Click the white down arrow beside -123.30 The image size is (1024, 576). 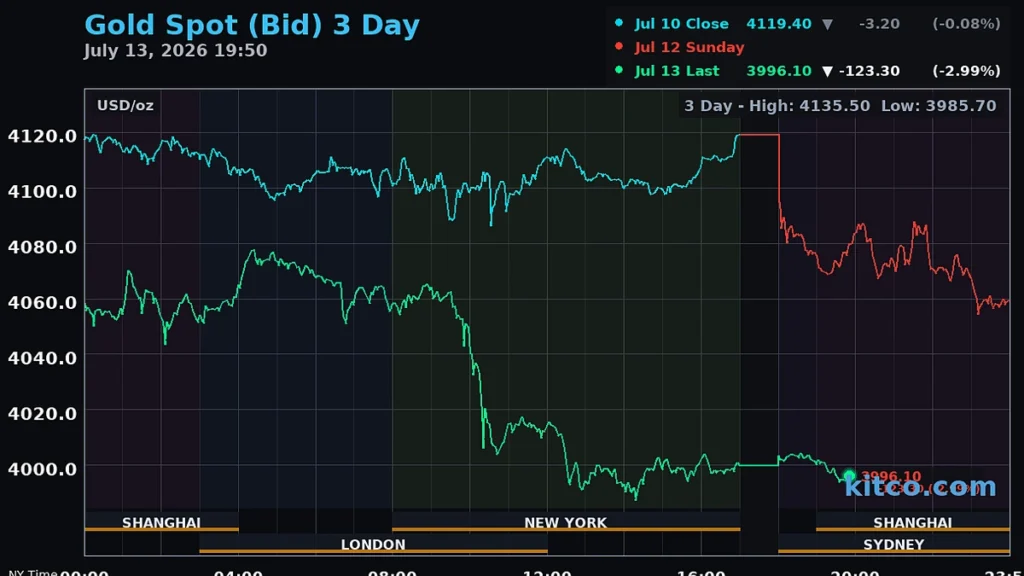point(827,71)
